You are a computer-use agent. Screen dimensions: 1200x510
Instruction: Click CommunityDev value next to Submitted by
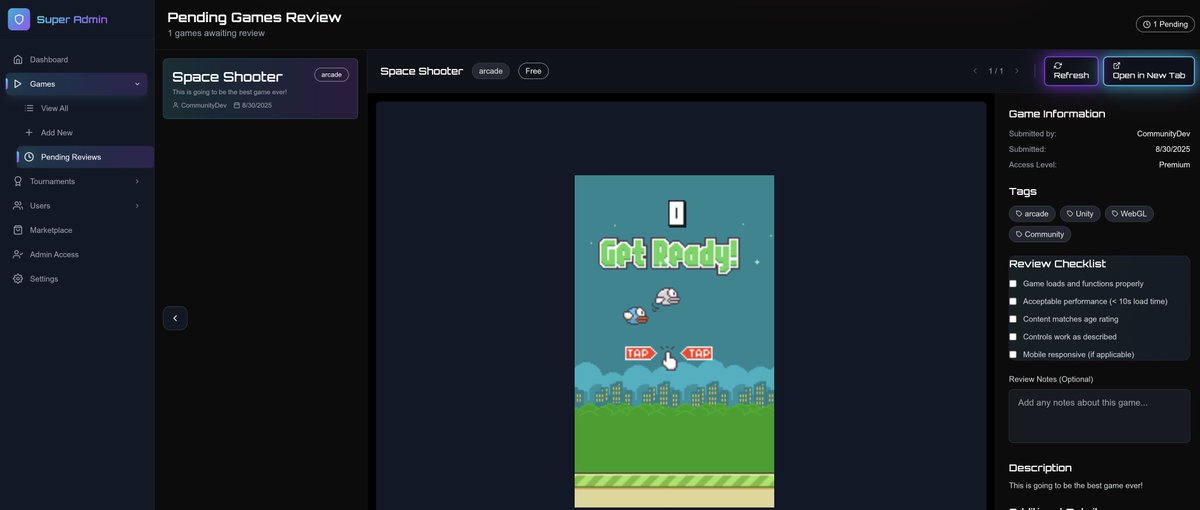1163,133
